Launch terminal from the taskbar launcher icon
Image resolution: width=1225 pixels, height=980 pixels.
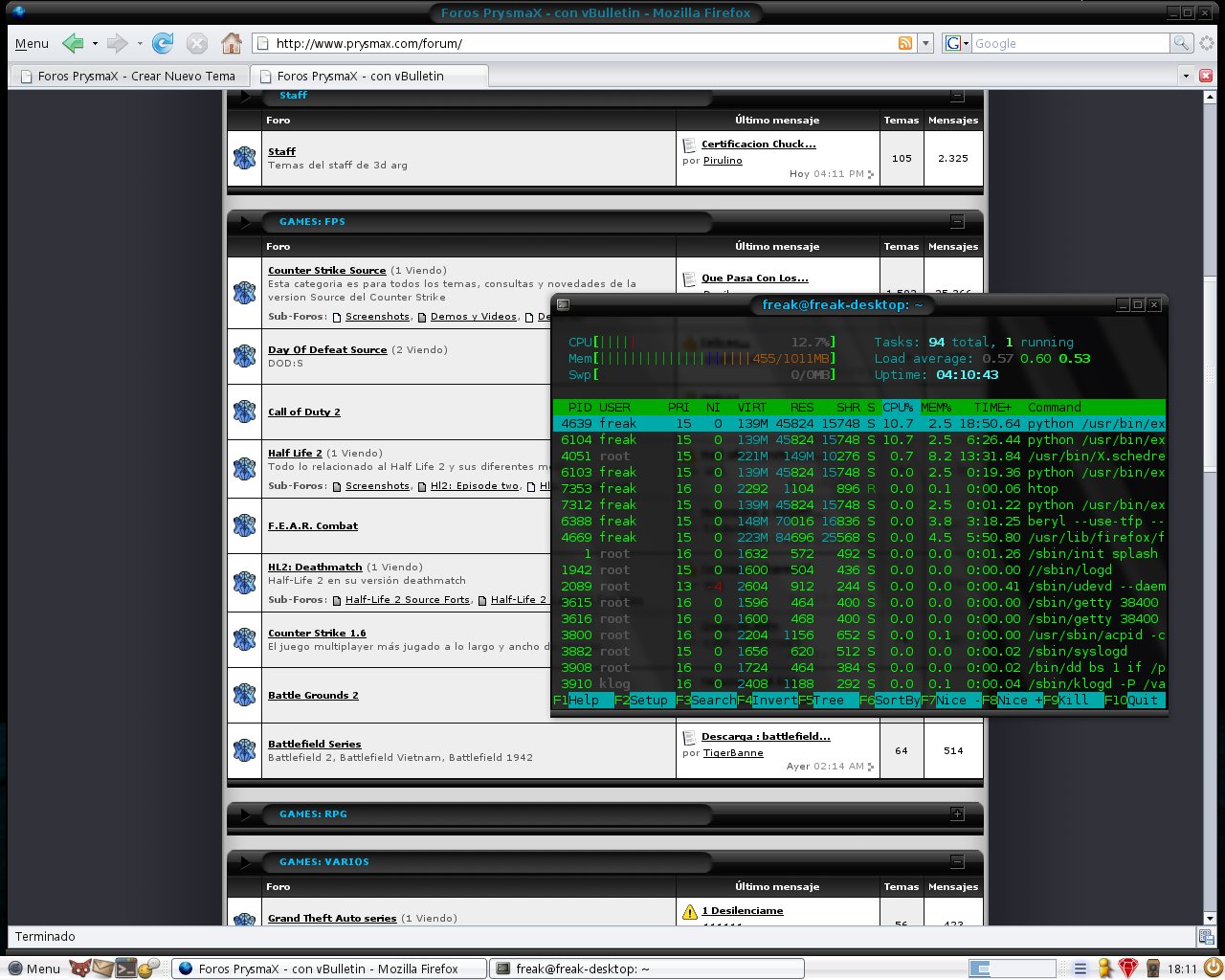[x=125, y=969]
